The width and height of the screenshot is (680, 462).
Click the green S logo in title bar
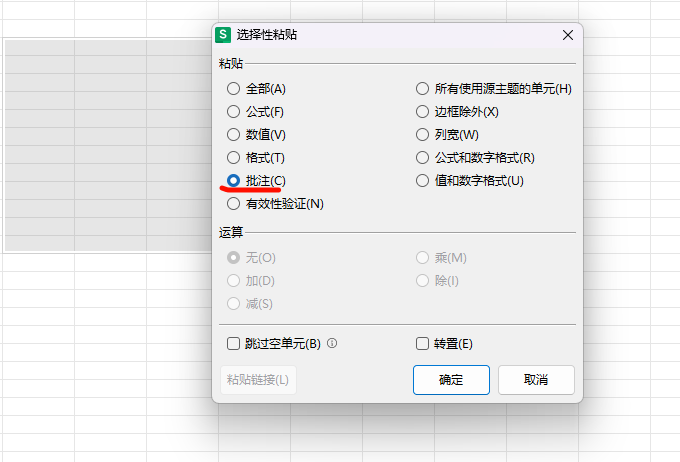point(223,35)
